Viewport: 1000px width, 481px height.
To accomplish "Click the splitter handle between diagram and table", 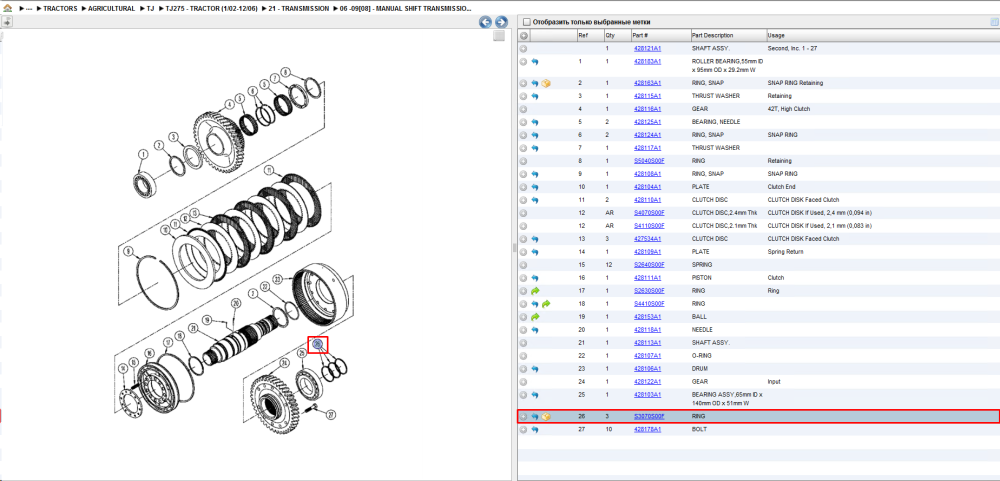I will 513,248.
